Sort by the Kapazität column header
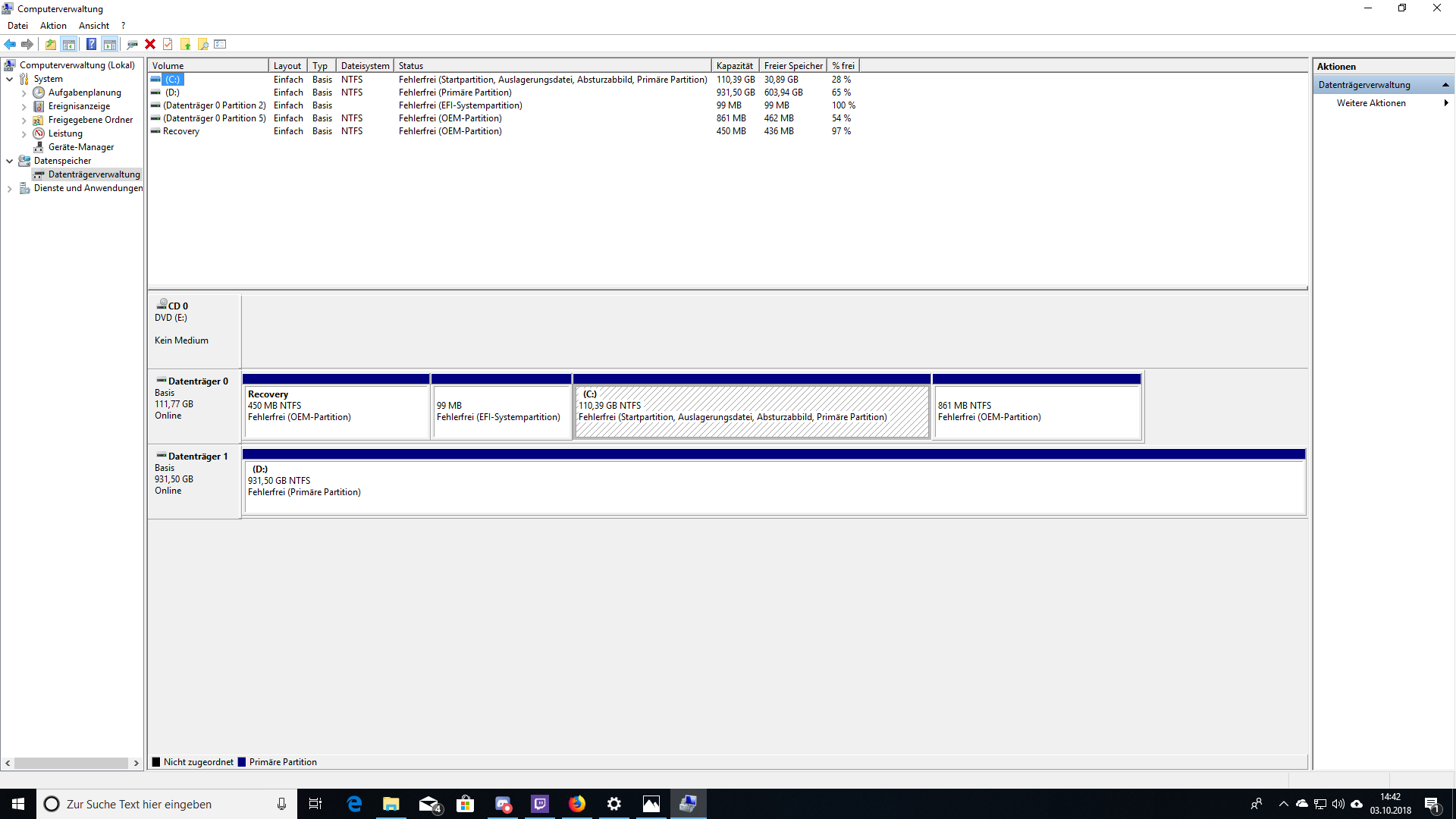 [735, 66]
